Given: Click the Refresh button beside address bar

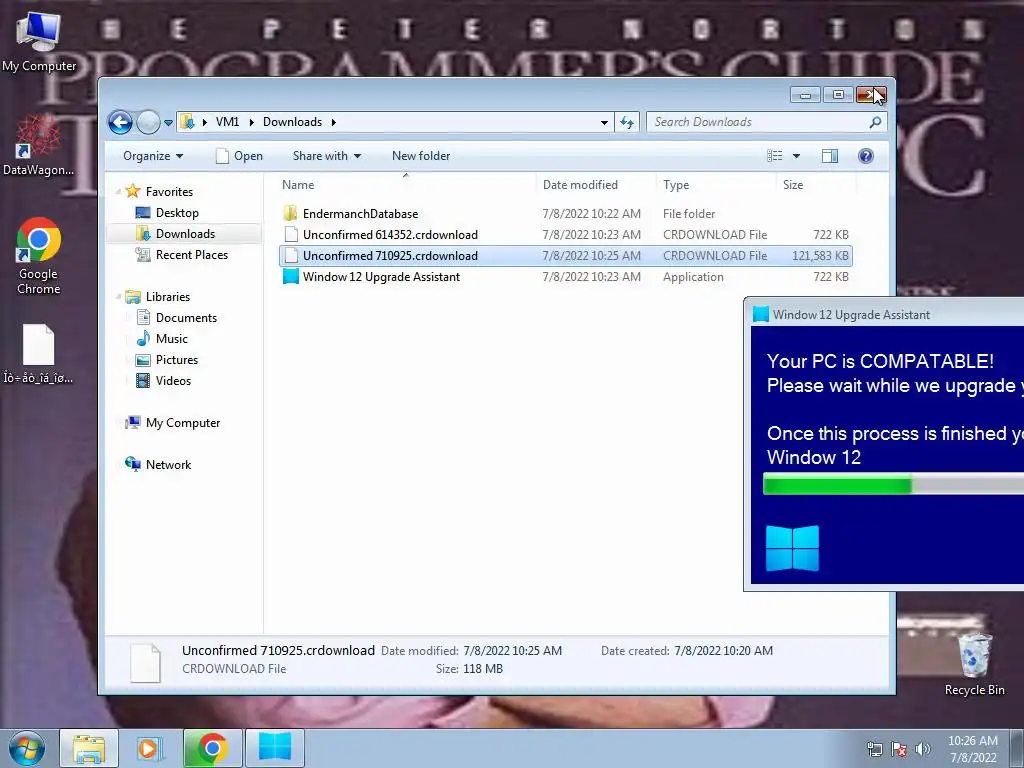Looking at the screenshot, I should 627,122.
